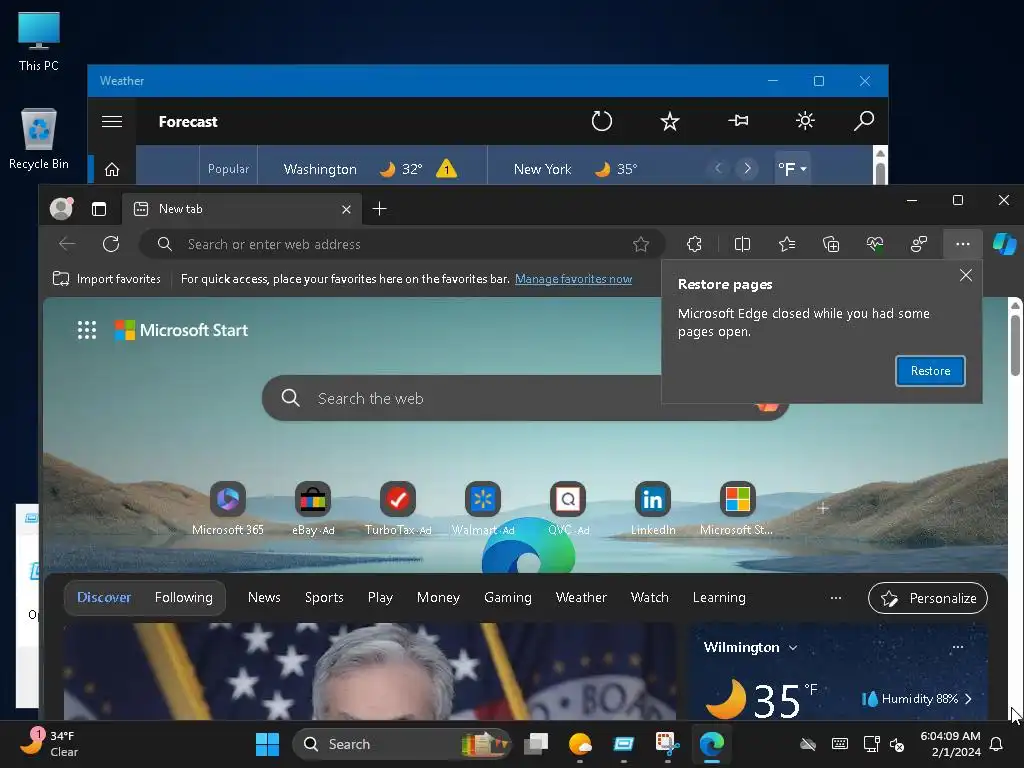
Task: Go to Weather home icon
Action: tap(112, 170)
